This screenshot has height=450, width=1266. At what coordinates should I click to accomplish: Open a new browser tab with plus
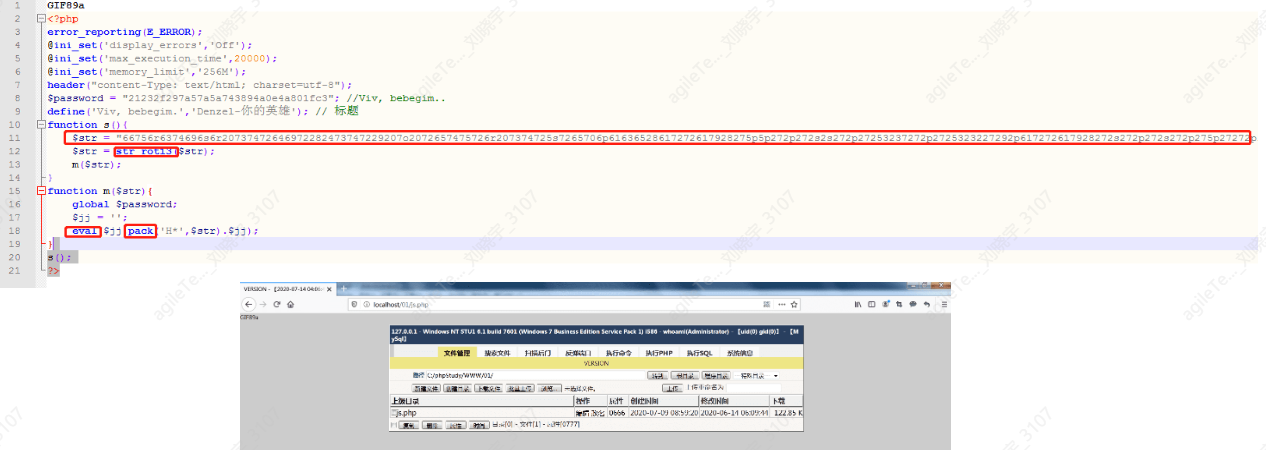pyautogui.click(x=345, y=289)
